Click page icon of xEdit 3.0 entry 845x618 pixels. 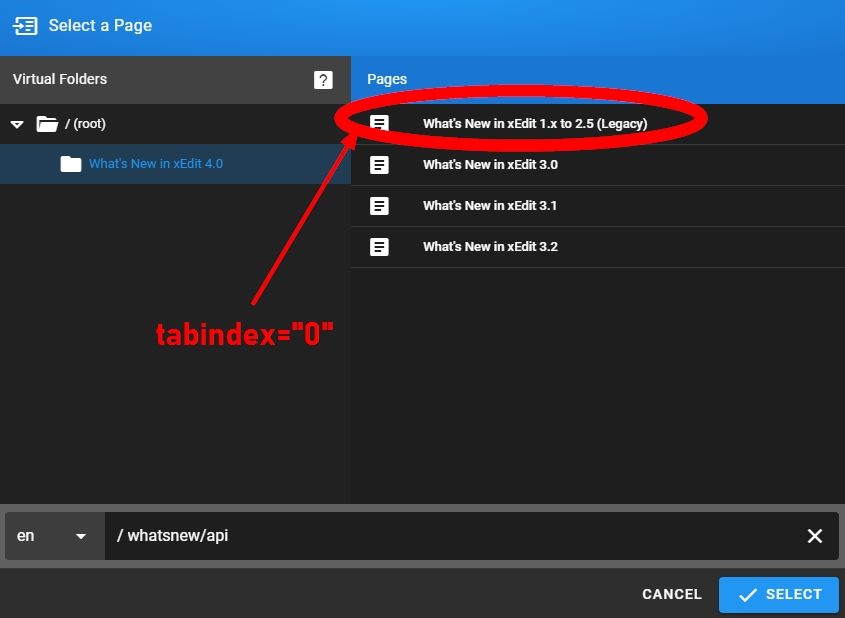379,165
